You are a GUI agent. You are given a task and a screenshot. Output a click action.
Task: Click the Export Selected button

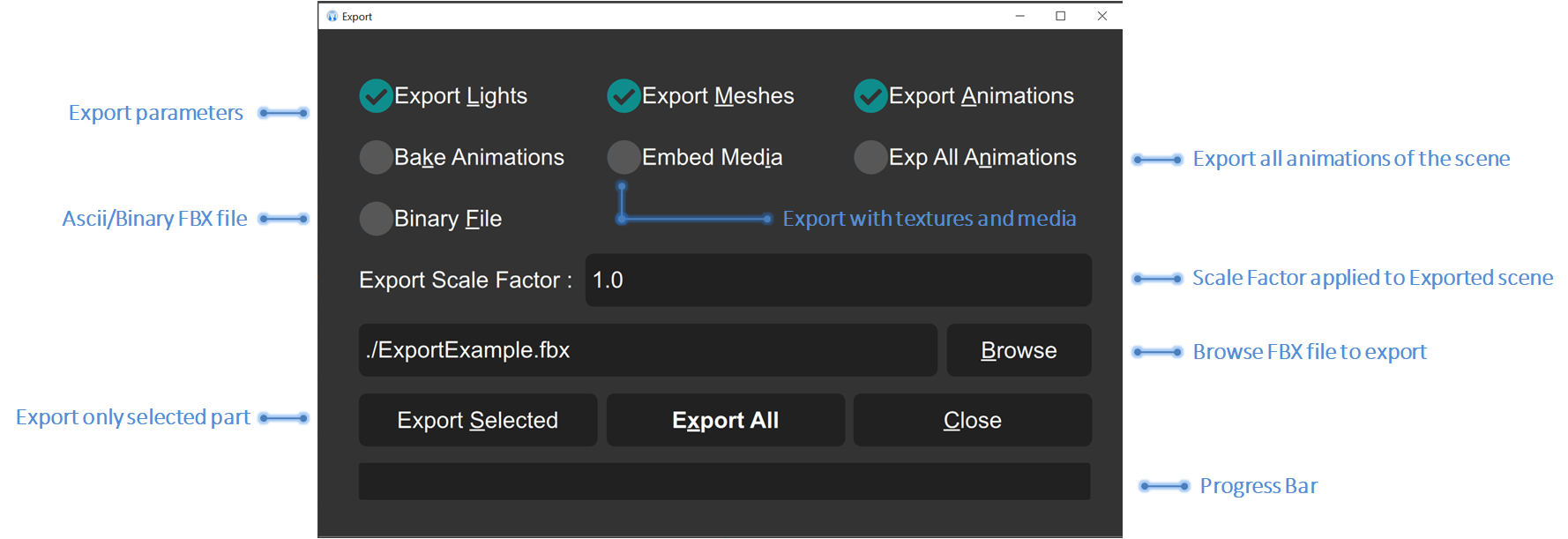click(x=478, y=420)
